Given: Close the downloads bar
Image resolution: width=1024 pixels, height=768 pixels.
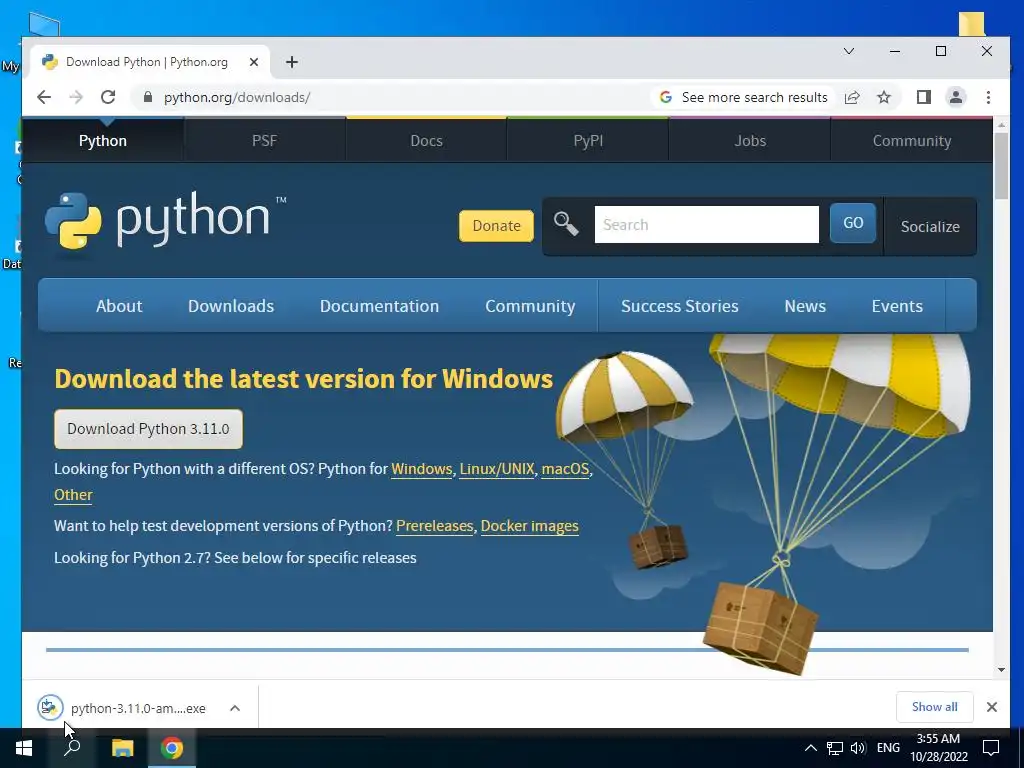Looking at the screenshot, I should 991,707.
